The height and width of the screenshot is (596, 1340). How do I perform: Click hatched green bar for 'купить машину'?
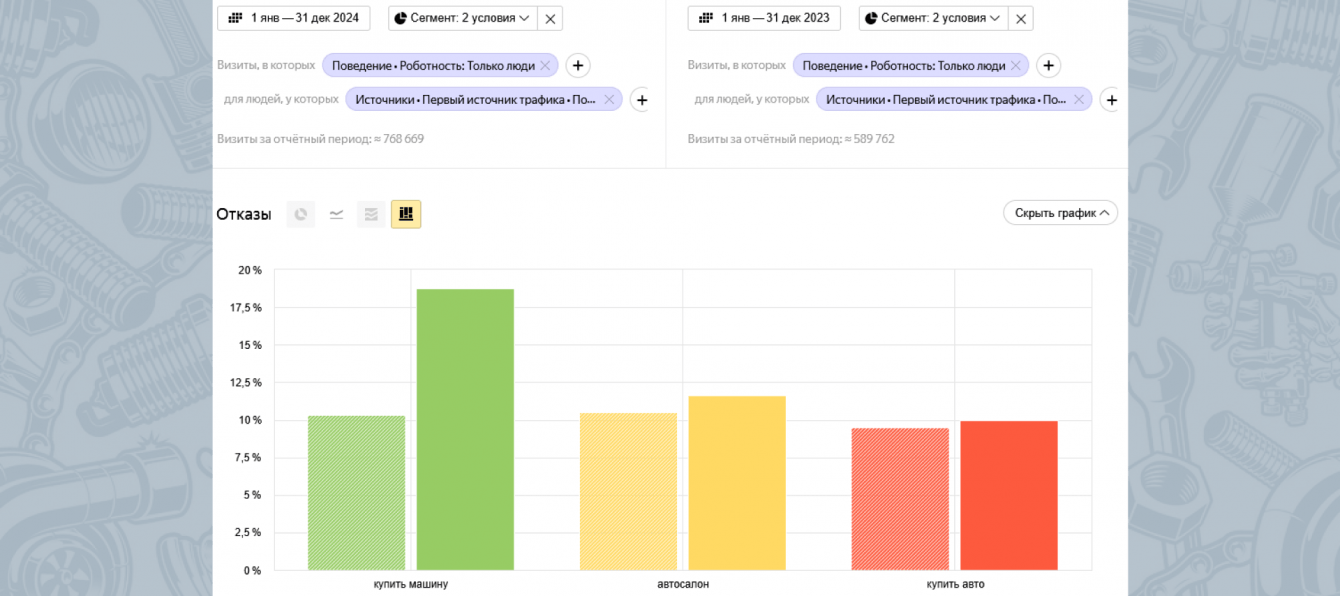click(357, 493)
